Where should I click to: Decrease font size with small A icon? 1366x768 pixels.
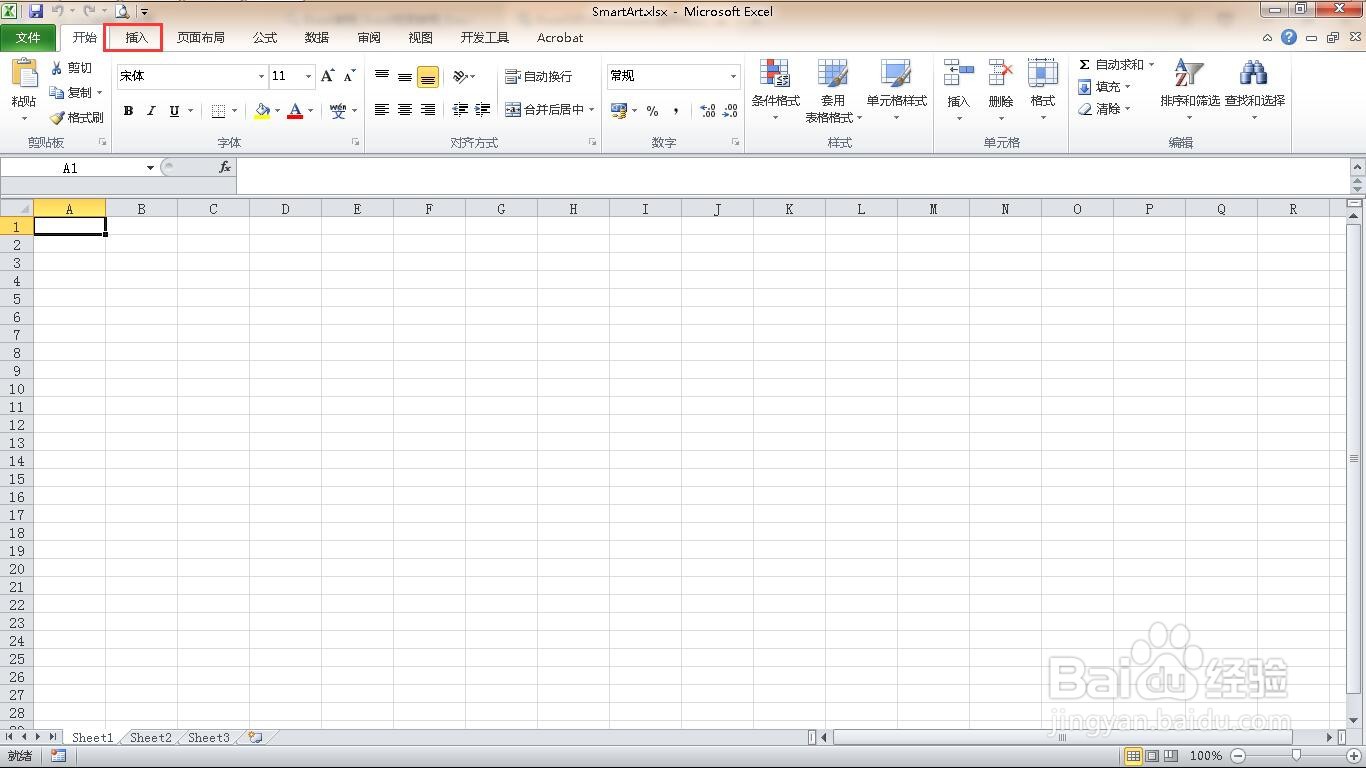pyautogui.click(x=349, y=76)
